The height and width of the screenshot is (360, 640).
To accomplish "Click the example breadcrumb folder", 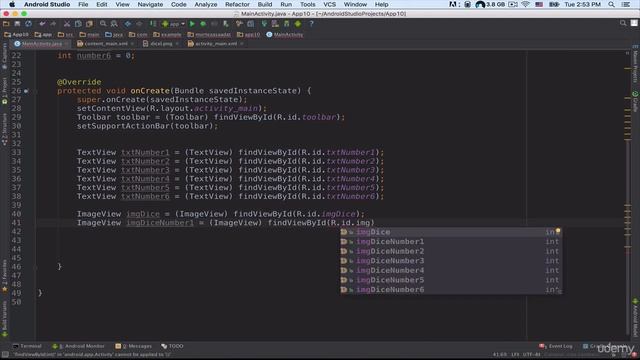I will (x=167, y=35).
